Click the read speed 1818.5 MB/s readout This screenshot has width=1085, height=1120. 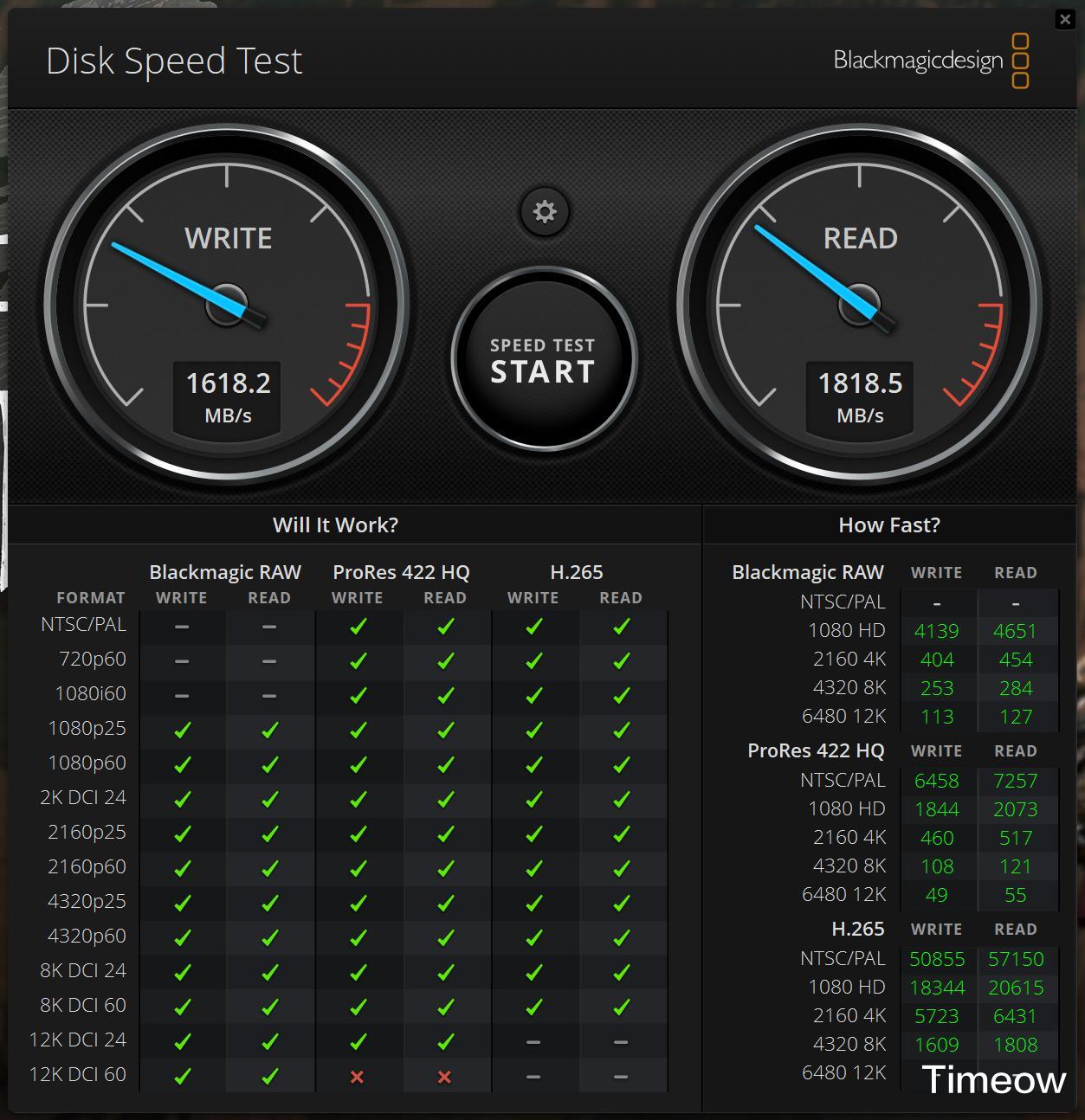[860, 397]
